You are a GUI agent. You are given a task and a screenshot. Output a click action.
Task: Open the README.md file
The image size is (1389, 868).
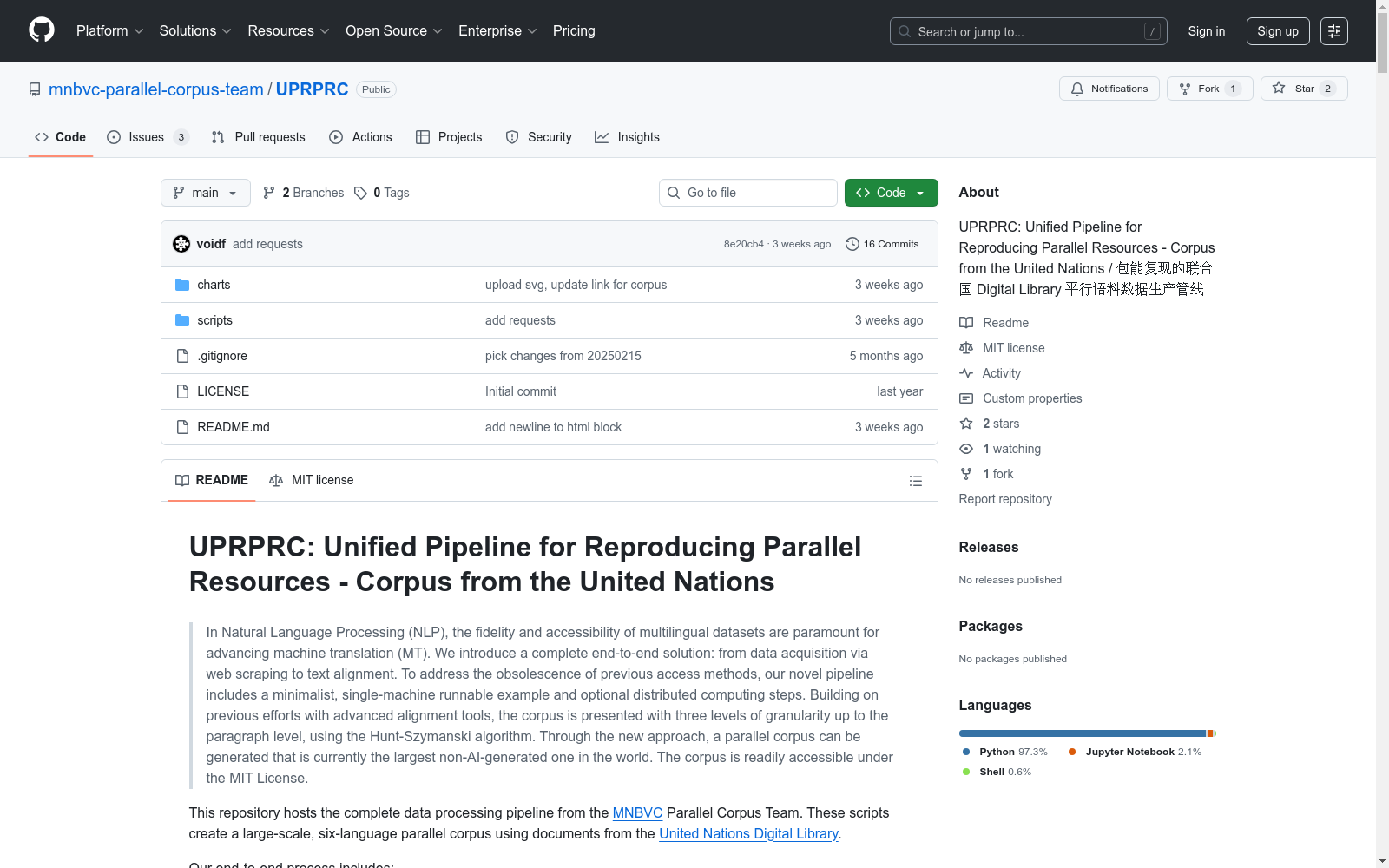(x=234, y=427)
